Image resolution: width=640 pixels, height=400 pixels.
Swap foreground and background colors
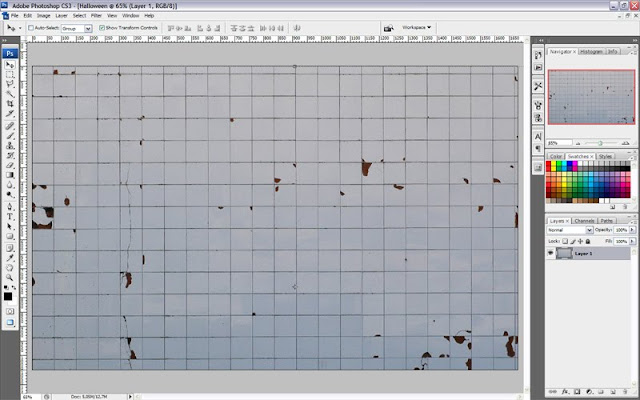pyautogui.click(x=13, y=288)
